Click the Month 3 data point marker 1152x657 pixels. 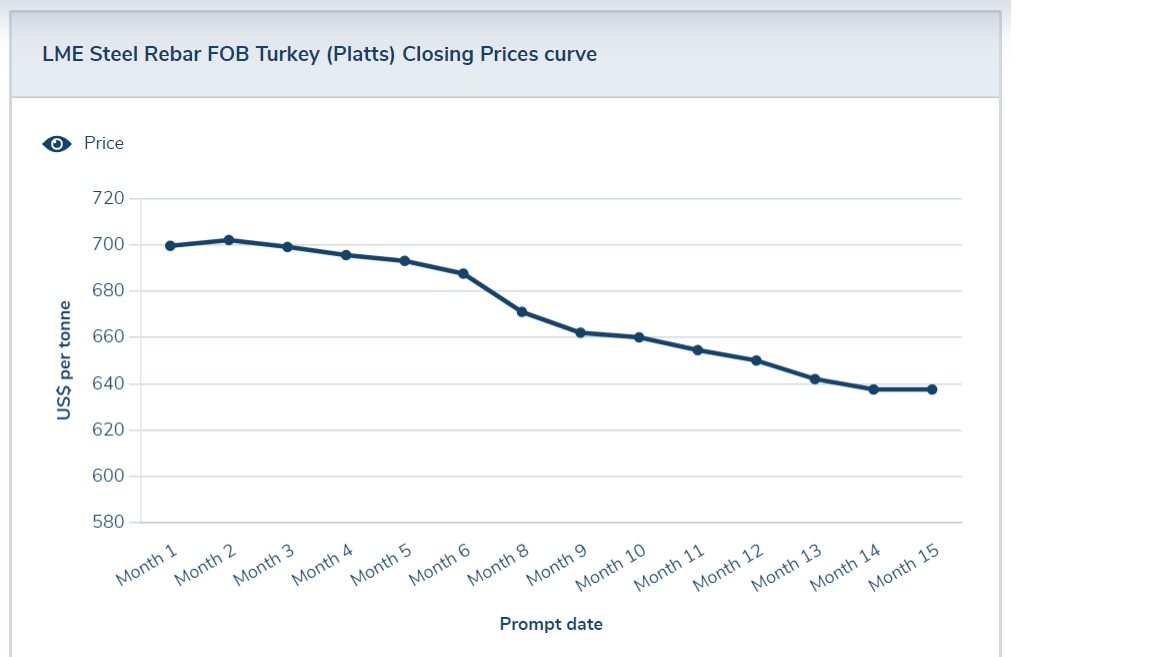point(287,247)
